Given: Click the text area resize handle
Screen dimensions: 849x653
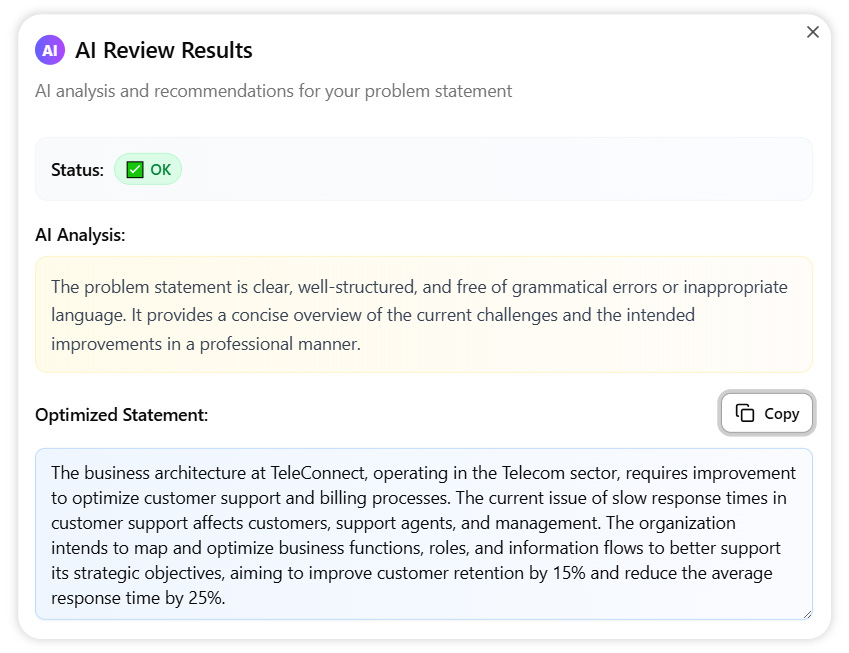Looking at the screenshot, I should 806,613.
